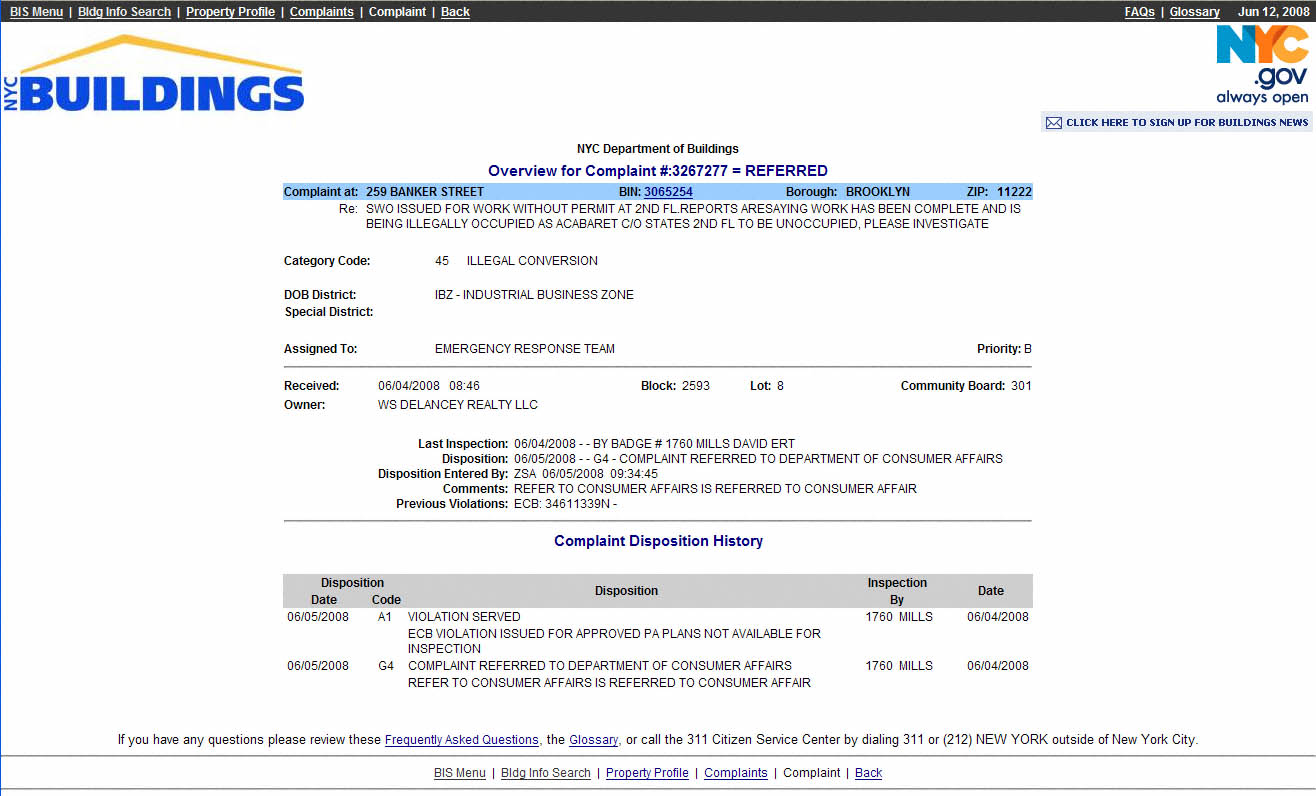
Task: Go to Property Profile in top bar
Action: (230, 12)
